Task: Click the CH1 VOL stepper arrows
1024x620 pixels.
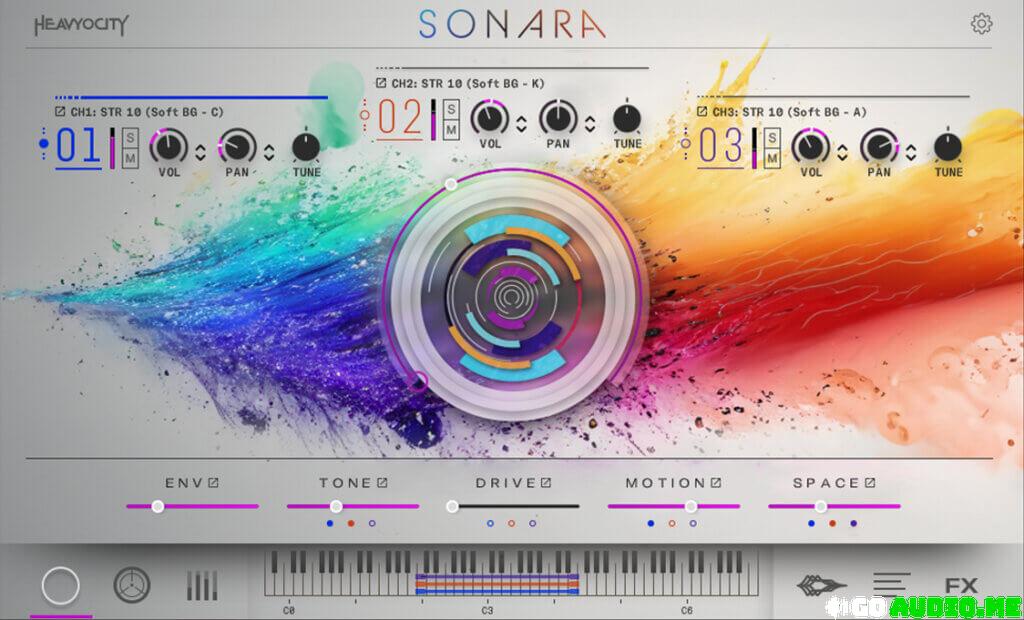Action: click(200, 152)
